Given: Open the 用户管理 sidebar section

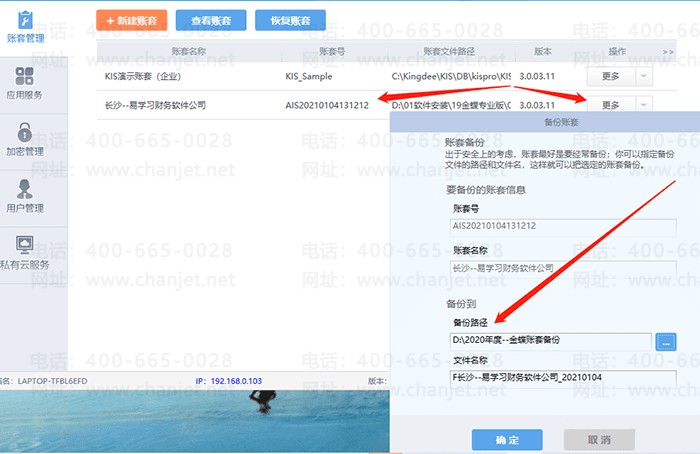Looking at the screenshot, I should (x=24, y=195).
